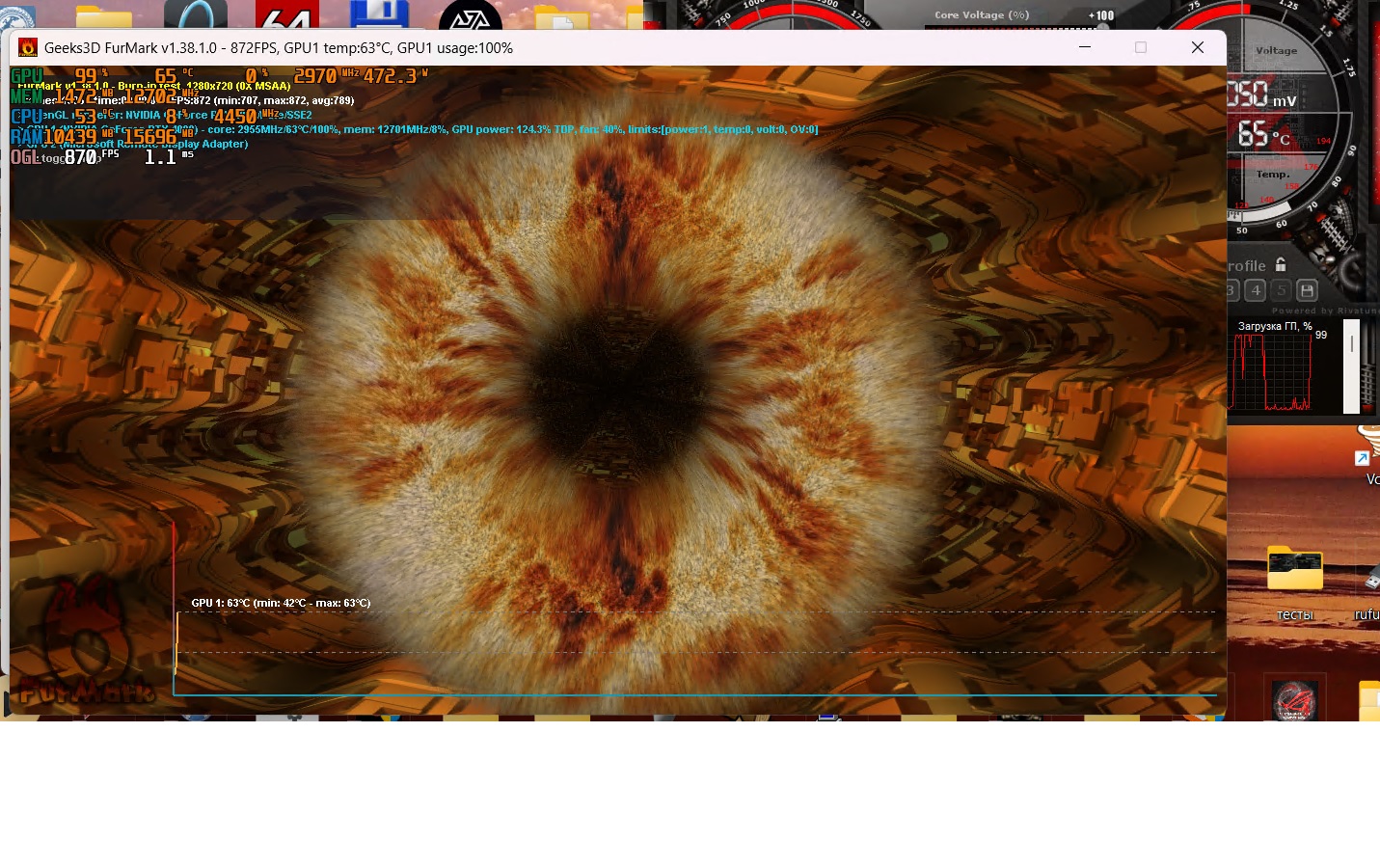Click the 'Temp.' gauge label in Afterburner
Image resolution: width=1380 pixels, height=868 pixels.
(1272, 175)
